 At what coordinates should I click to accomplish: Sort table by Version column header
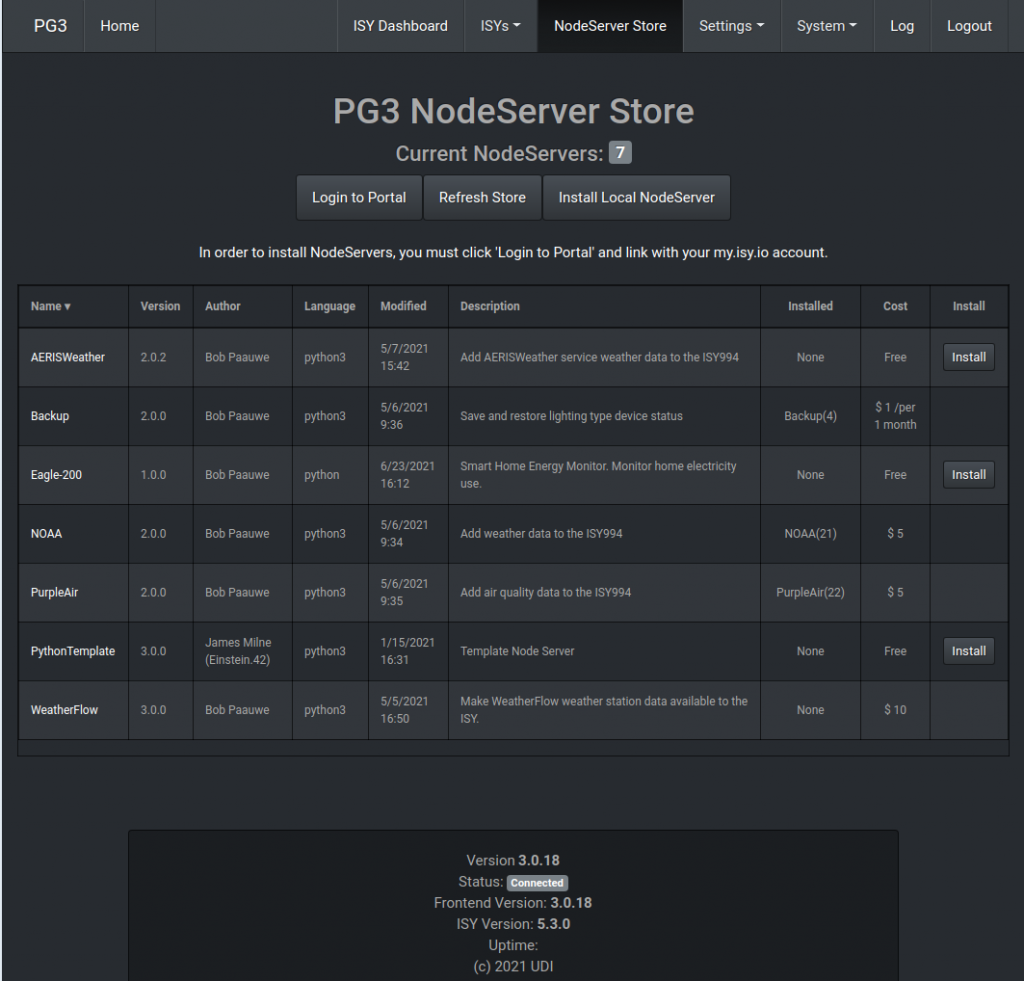click(160, 306)
